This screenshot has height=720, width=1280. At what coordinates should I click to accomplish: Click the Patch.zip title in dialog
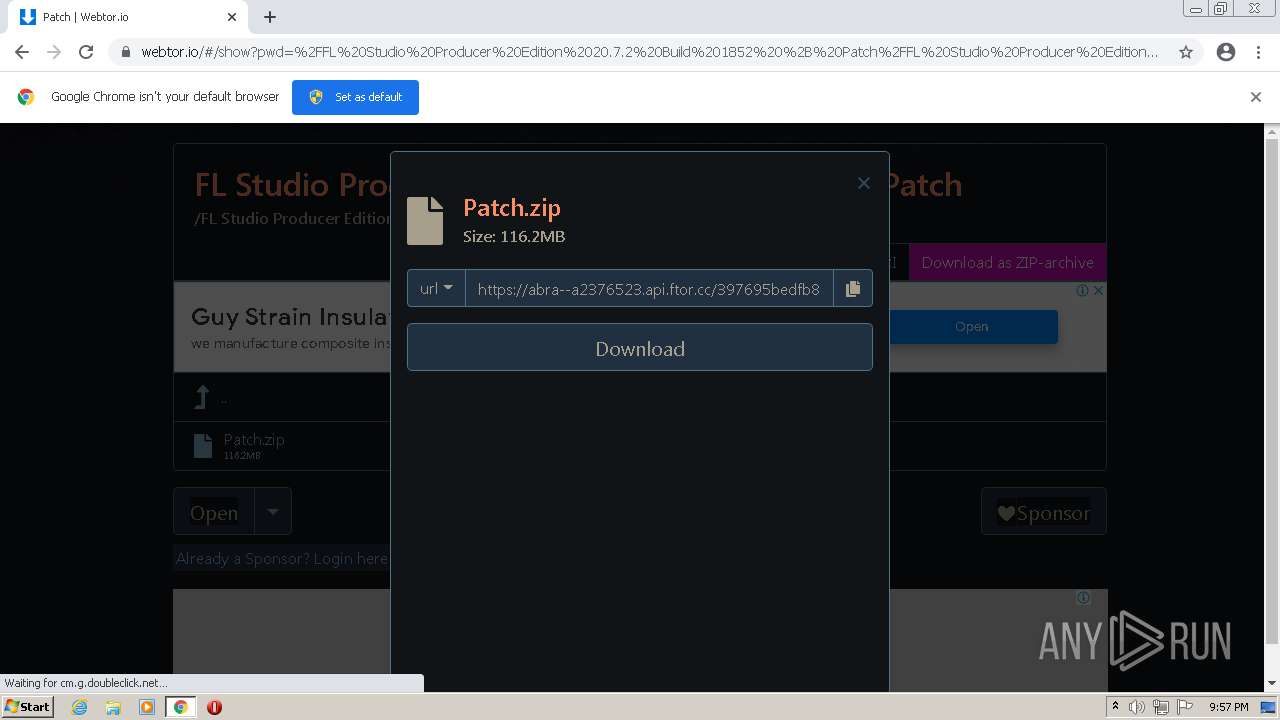[511, 207]
